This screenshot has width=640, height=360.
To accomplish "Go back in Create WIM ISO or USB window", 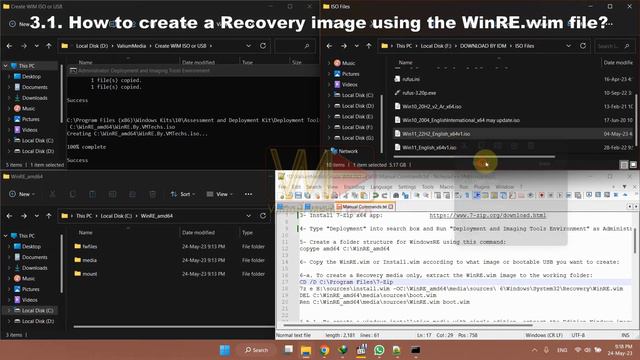I will [9, 46].
